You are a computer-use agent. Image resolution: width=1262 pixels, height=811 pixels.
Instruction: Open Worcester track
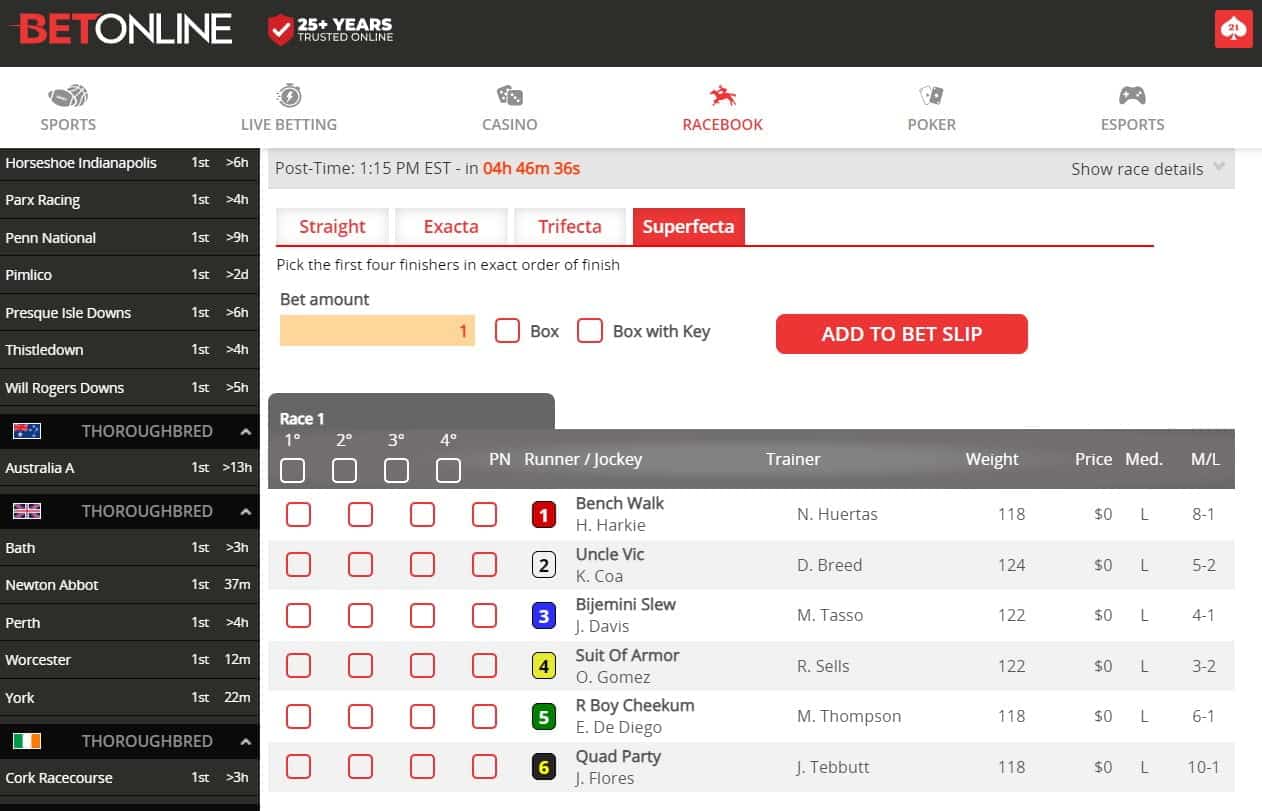tap(129, 660)
